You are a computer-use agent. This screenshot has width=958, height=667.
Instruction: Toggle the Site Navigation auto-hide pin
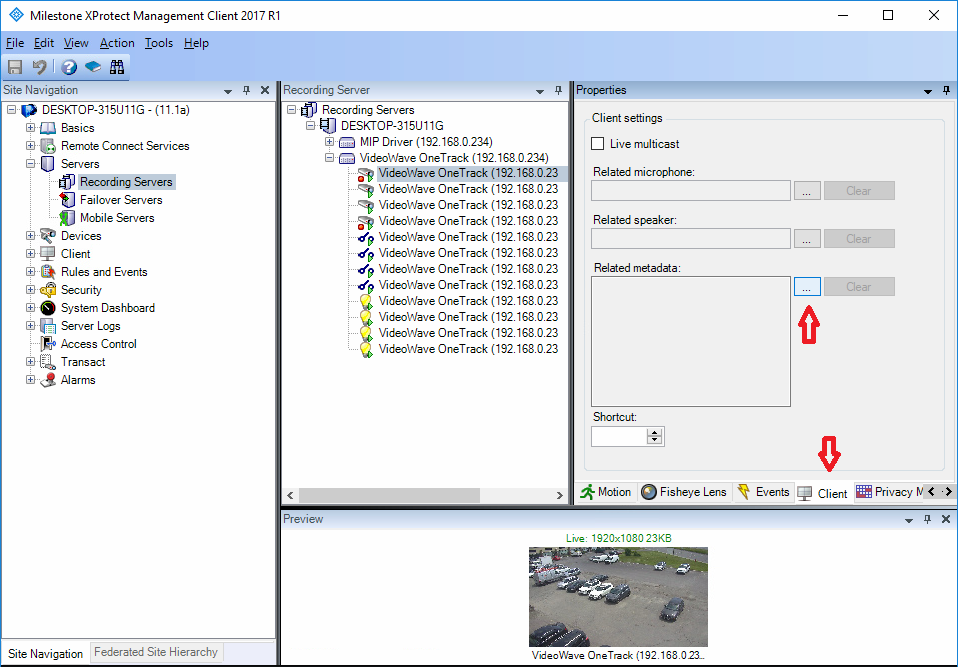coord(246,90)
